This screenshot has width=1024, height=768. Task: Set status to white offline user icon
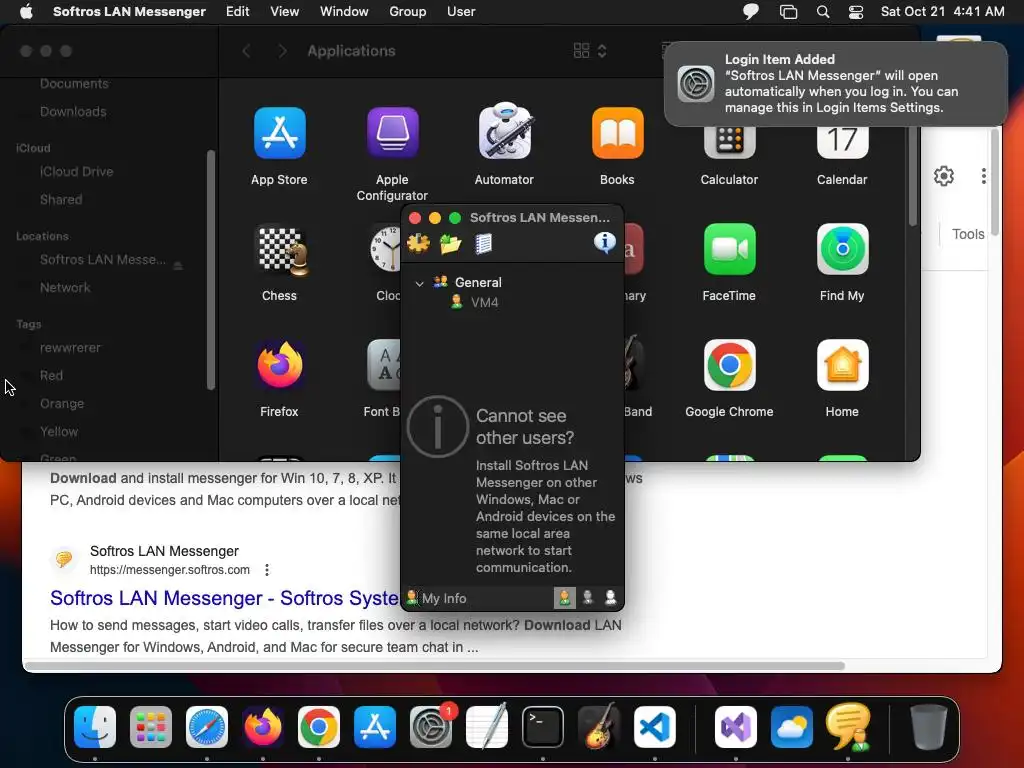tap(611, 598)
